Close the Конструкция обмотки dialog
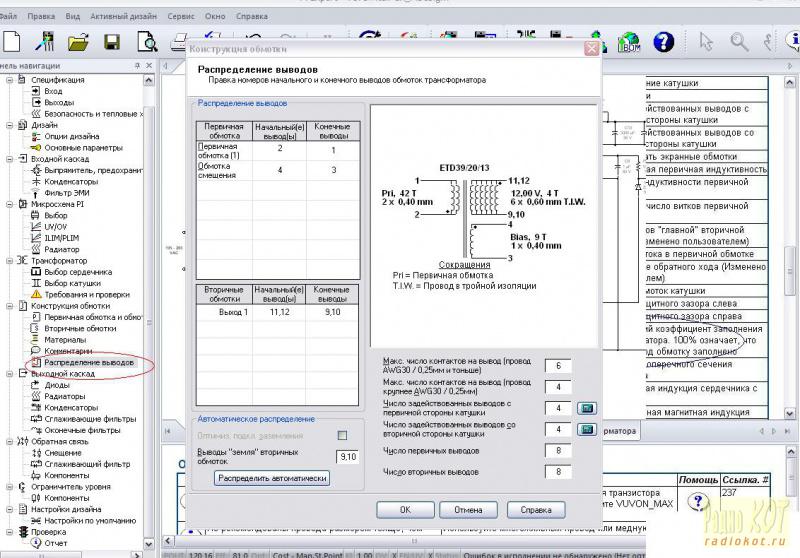 tap(591, 49)
